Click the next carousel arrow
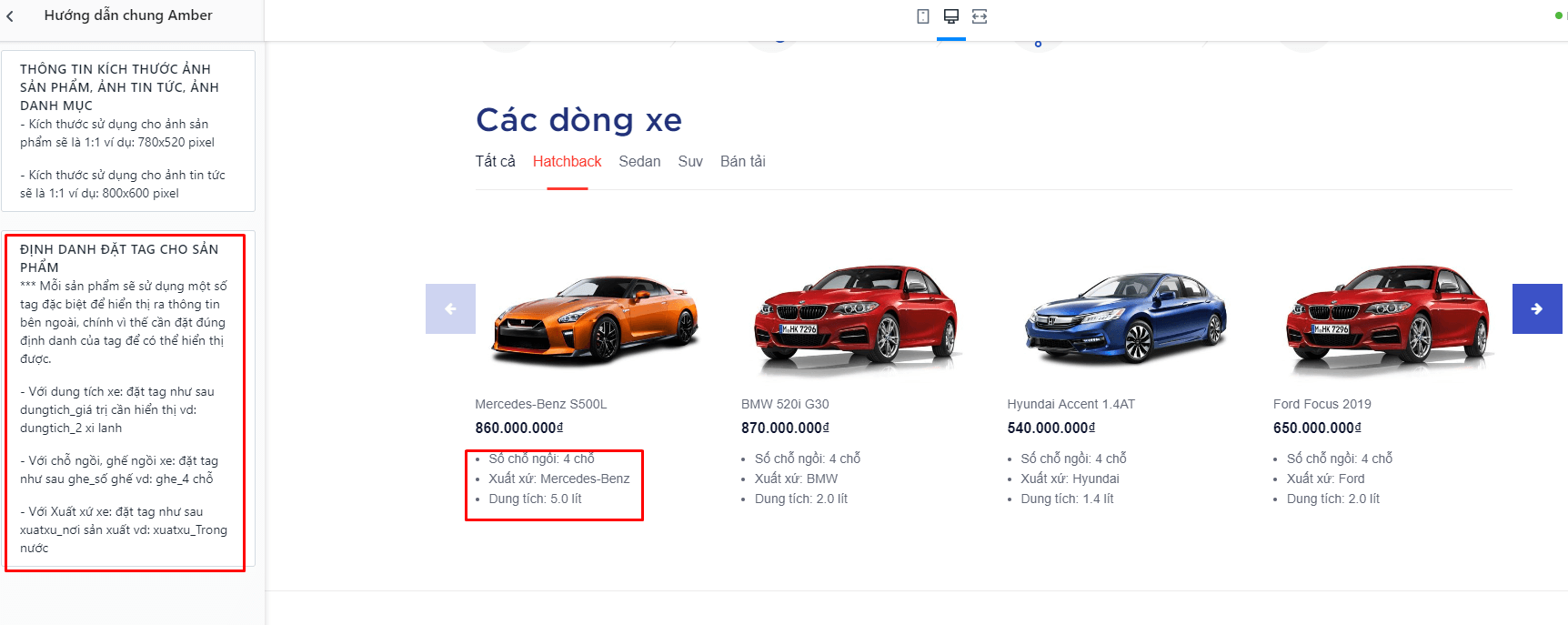Screen dimensions: 1568x625 1537,308
